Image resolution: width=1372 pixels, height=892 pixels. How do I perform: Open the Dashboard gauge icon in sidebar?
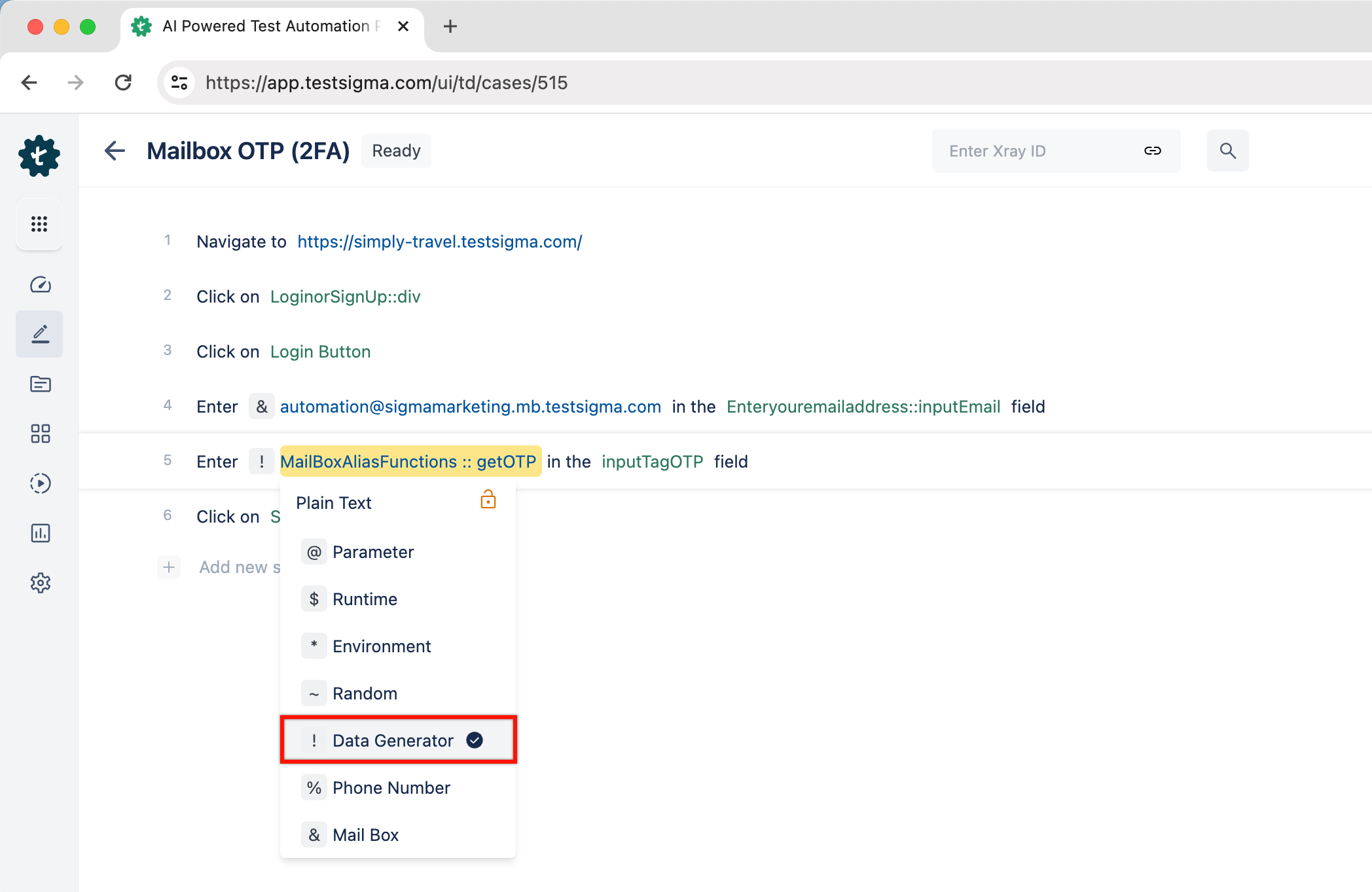(x=40, y=284)
